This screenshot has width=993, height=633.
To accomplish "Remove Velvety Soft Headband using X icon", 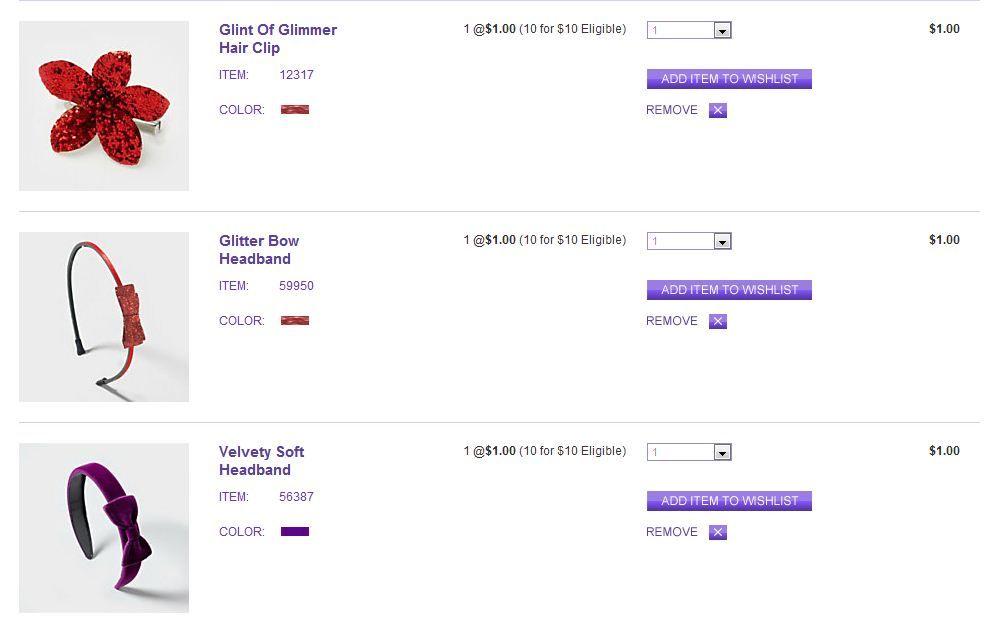I will point(717,532).
